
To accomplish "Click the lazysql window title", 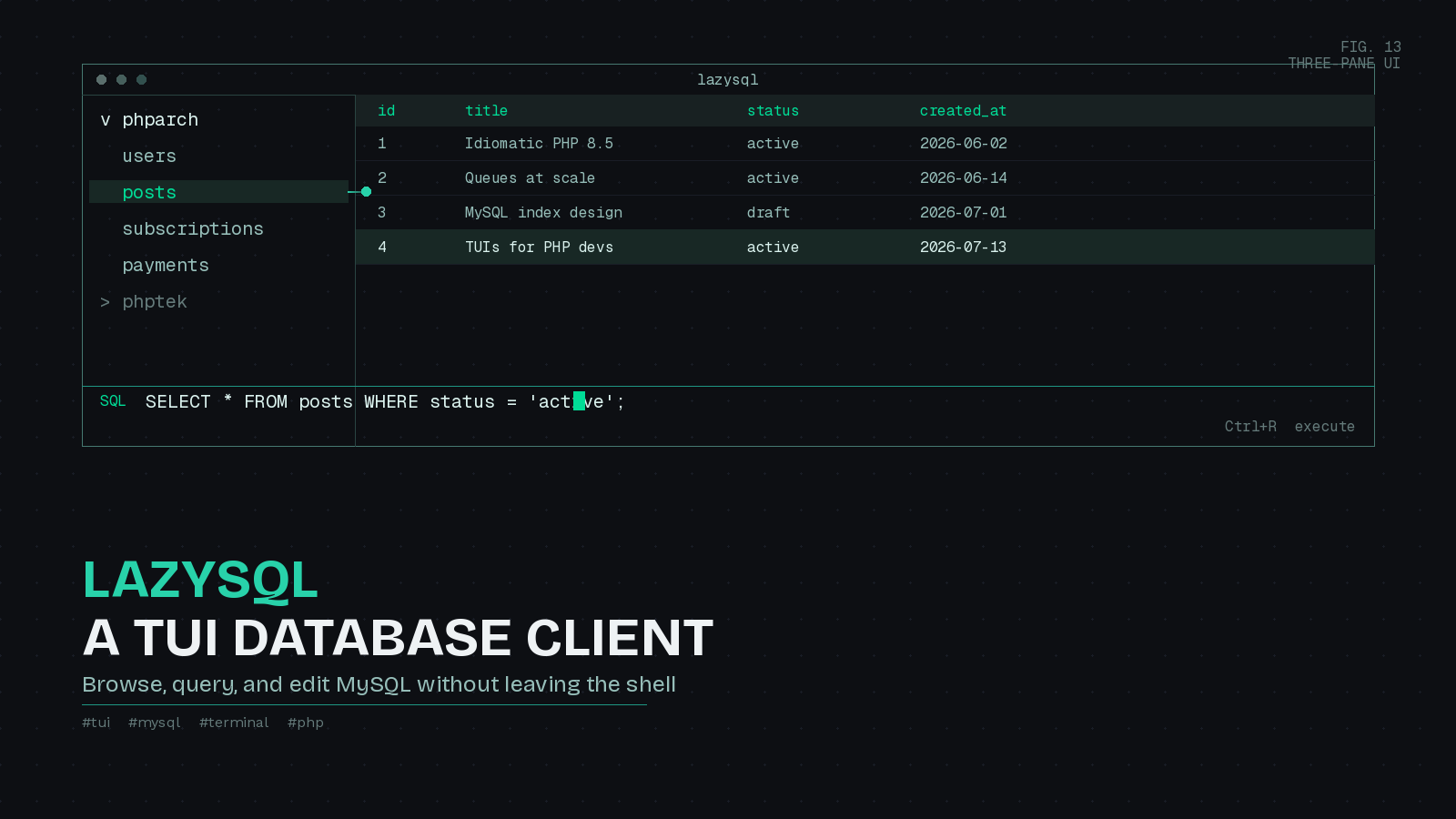I will click(x=728, y=80).
